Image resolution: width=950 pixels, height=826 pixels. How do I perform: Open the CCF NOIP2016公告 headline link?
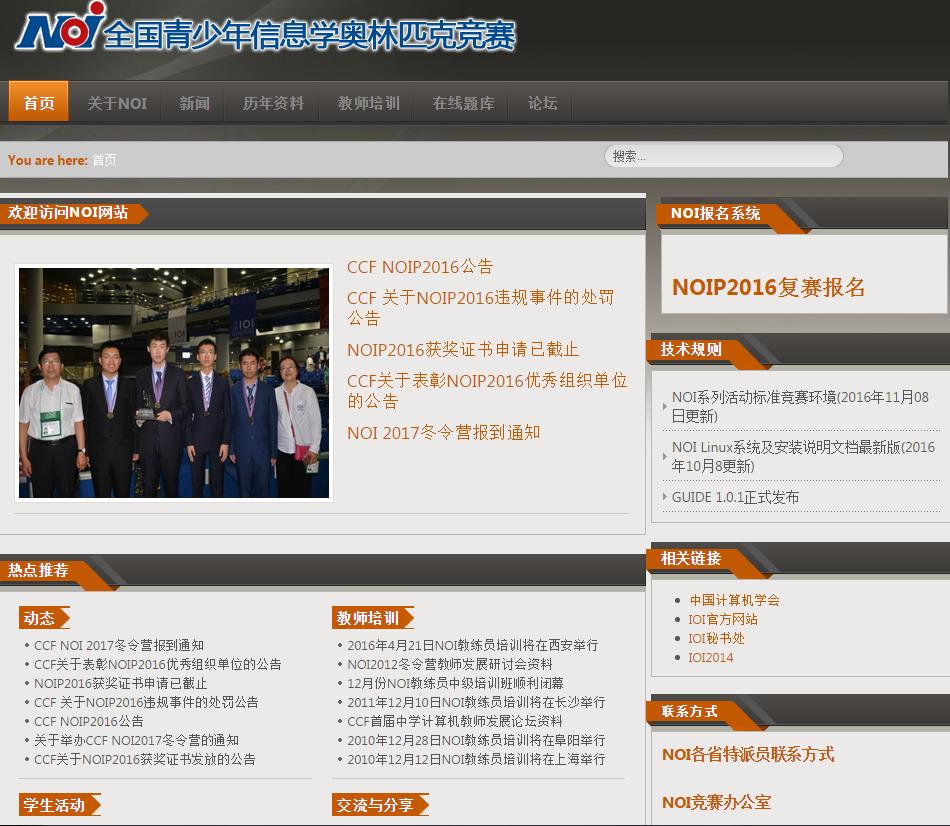pos(420,267)
